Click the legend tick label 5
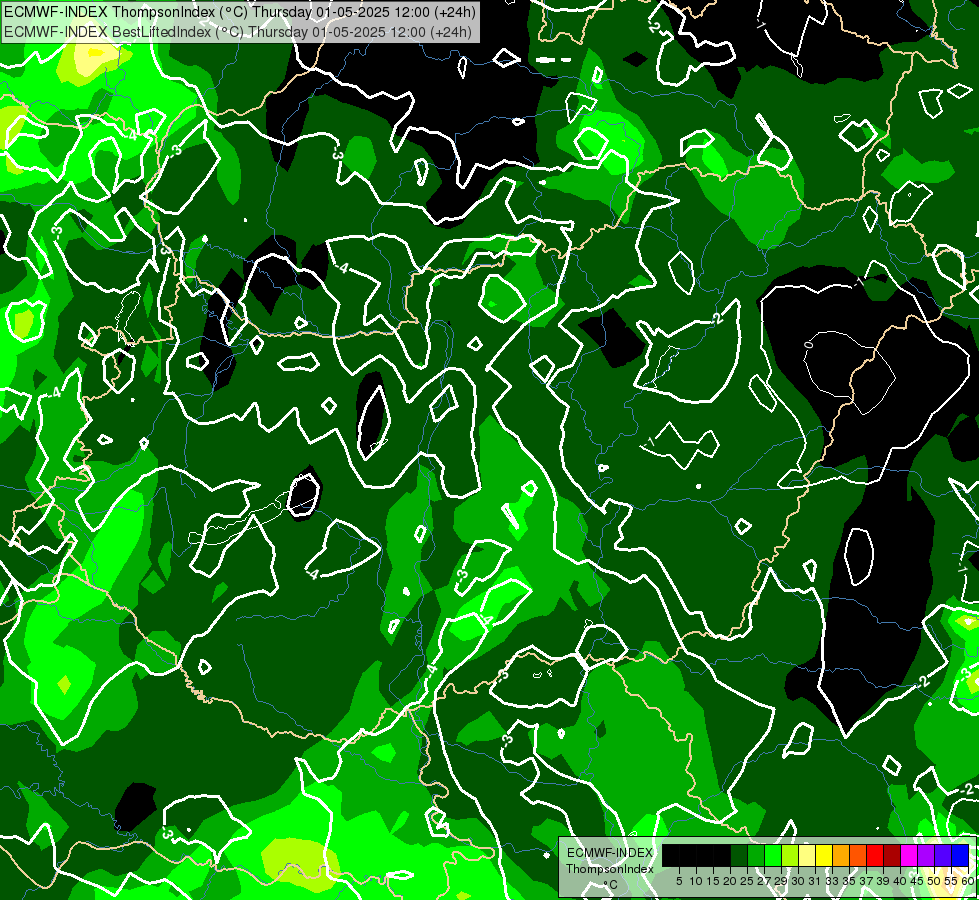Image resolution: width=979 pixels, height=900 pixels. click(679, 881)
